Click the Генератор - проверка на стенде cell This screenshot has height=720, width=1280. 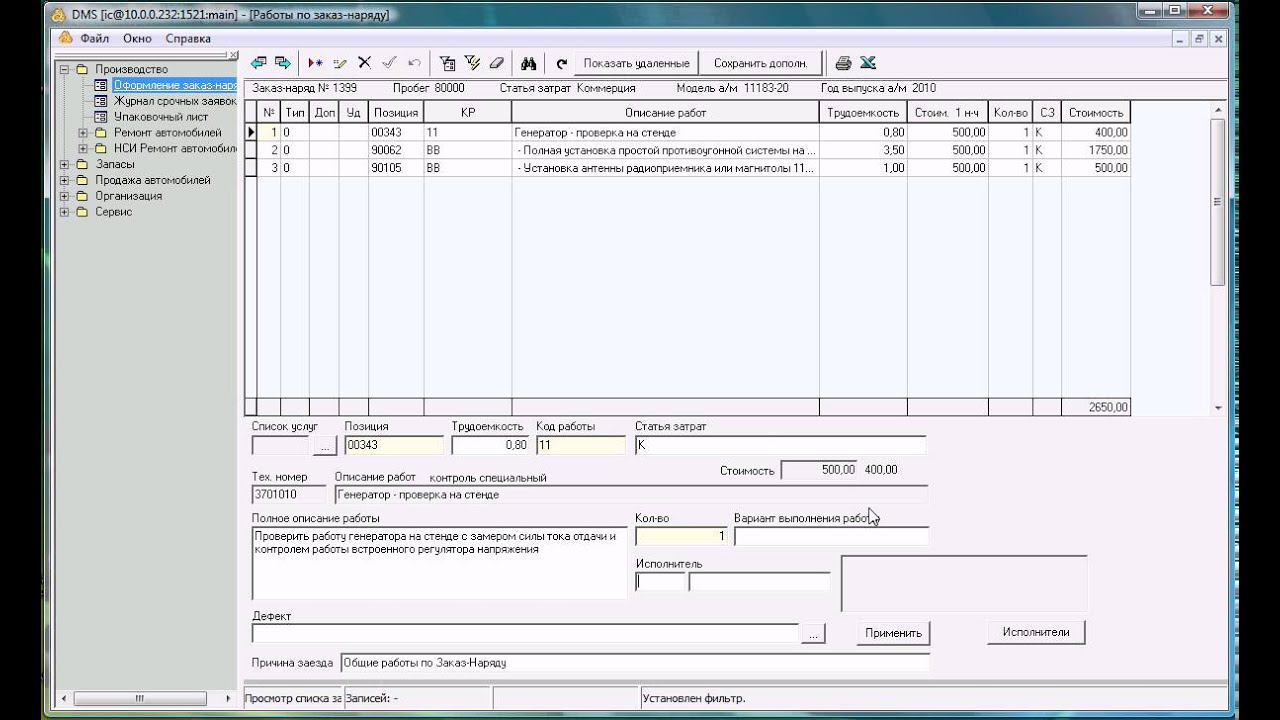[665, 132]
